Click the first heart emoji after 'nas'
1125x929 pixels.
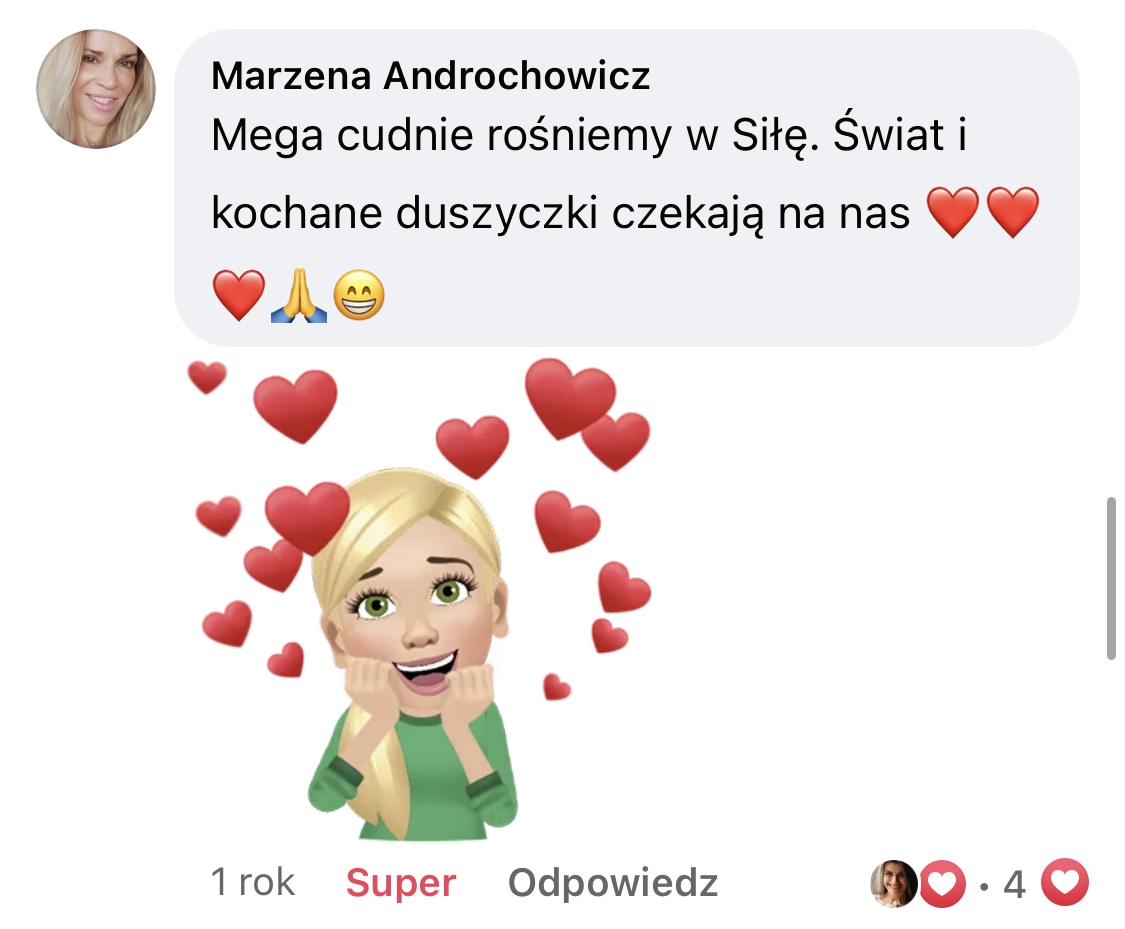tap(953, 212)
